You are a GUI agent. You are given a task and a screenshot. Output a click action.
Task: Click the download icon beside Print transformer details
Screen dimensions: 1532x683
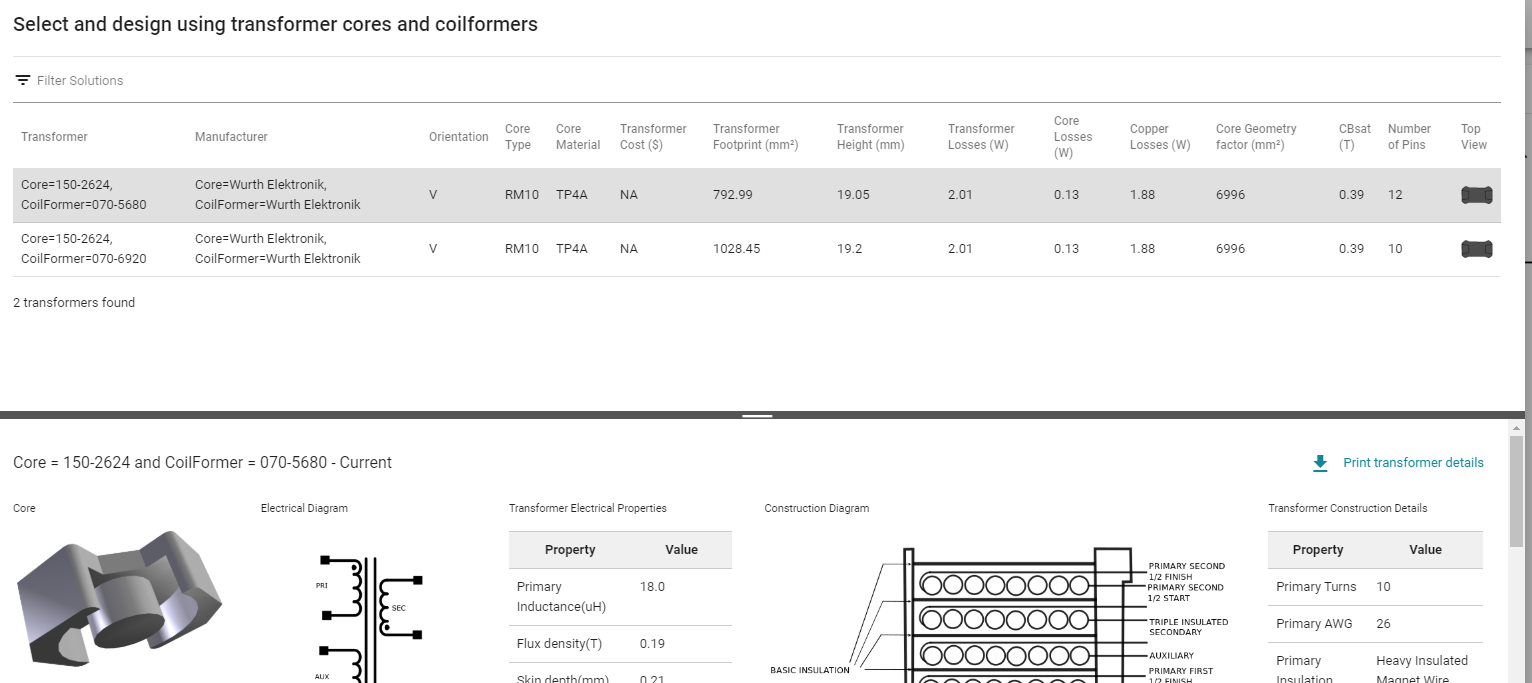coord(1320,463)
